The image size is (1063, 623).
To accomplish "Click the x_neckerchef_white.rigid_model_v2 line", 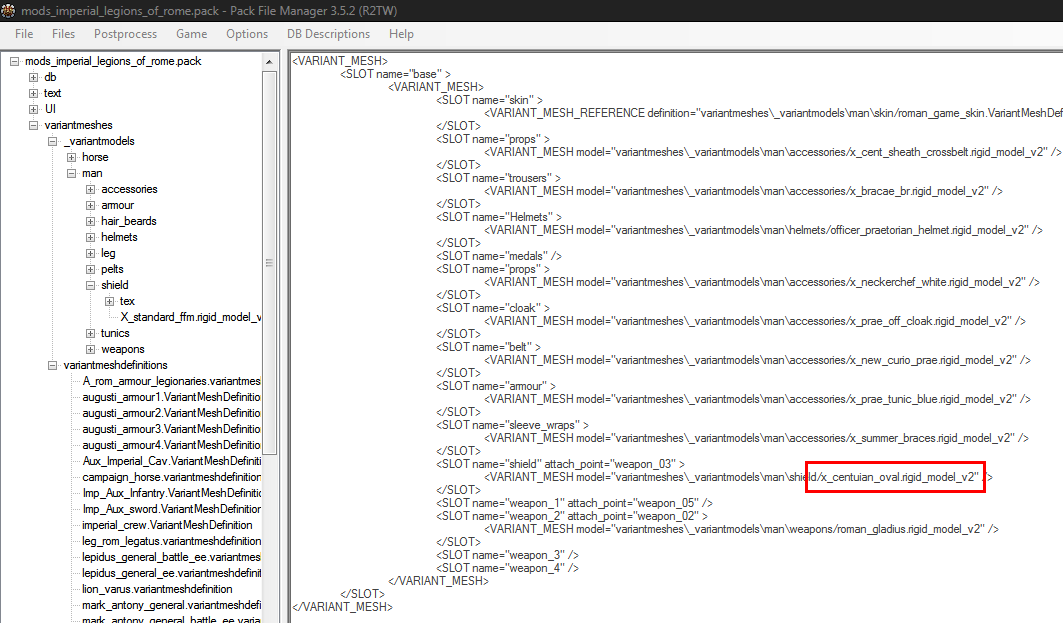I will (762, 282).
